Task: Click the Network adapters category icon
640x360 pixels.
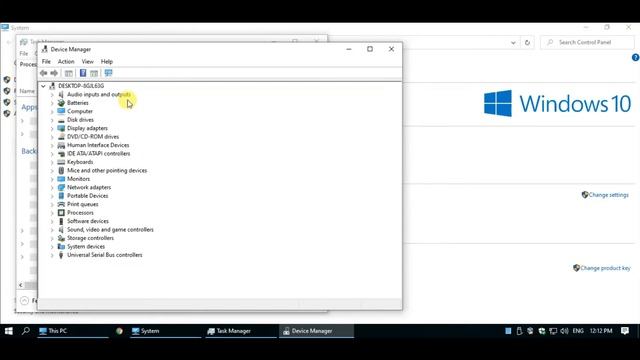Action: point(61,187)
